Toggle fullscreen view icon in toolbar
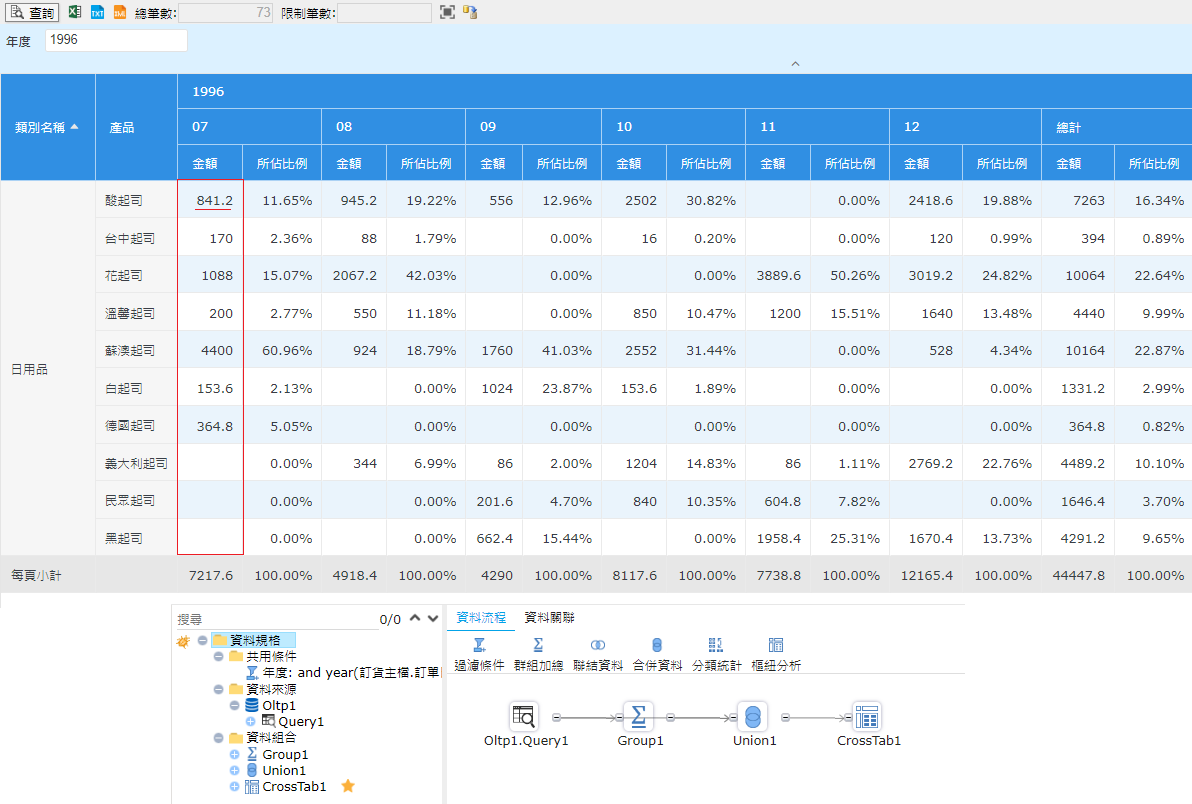This screenshot has height=804, width=1192. [x=448, y=12]
